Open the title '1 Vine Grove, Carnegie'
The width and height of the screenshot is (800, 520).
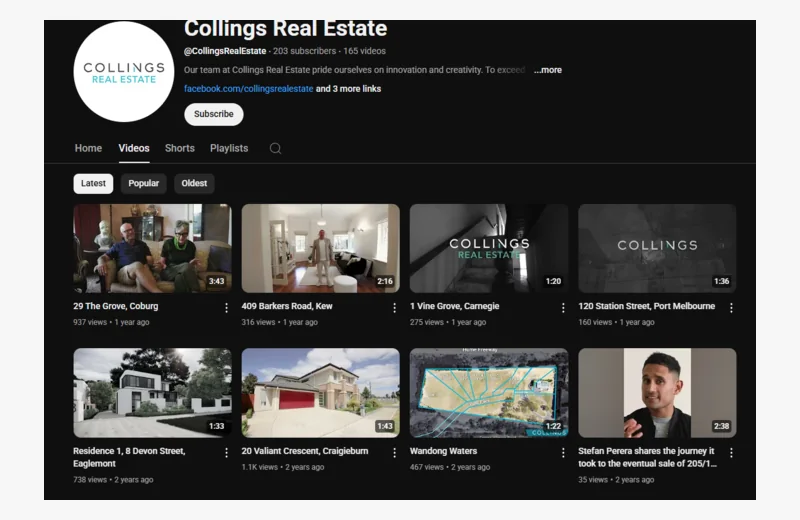coord(455,306)
